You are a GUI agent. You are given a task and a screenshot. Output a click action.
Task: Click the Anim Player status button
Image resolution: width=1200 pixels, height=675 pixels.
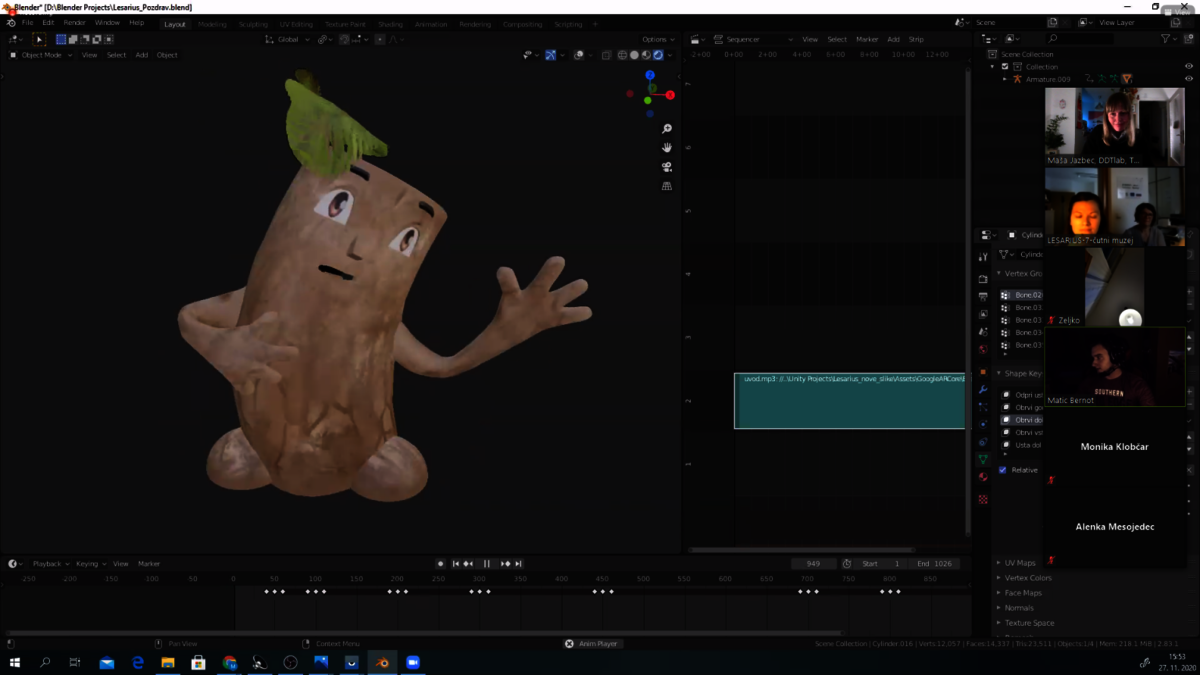pyautogui.click(x=592, y=644)
